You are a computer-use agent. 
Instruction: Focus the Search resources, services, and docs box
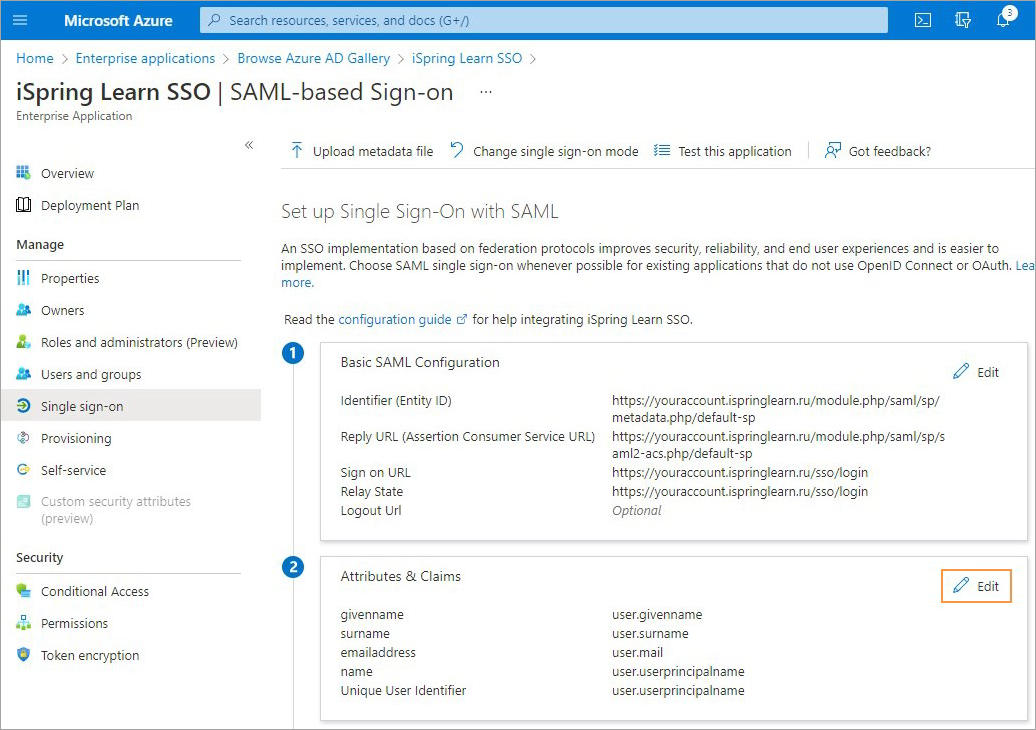click(544, 20)
